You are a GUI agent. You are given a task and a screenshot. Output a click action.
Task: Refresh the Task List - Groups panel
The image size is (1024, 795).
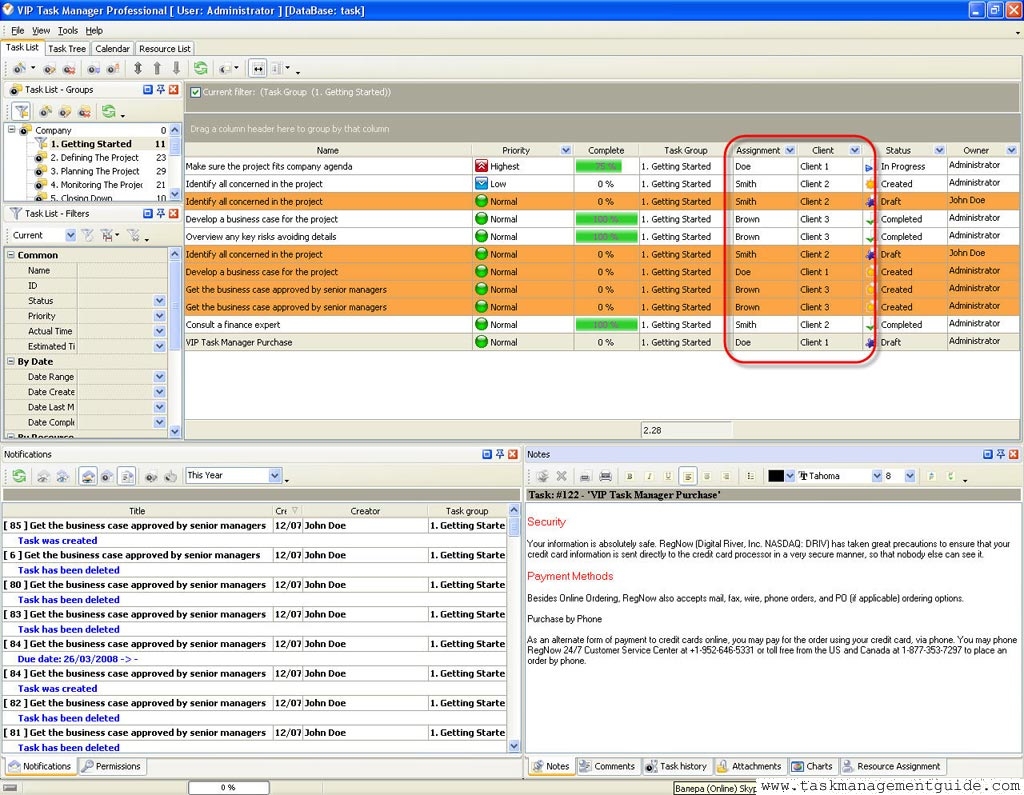(108, 111)
